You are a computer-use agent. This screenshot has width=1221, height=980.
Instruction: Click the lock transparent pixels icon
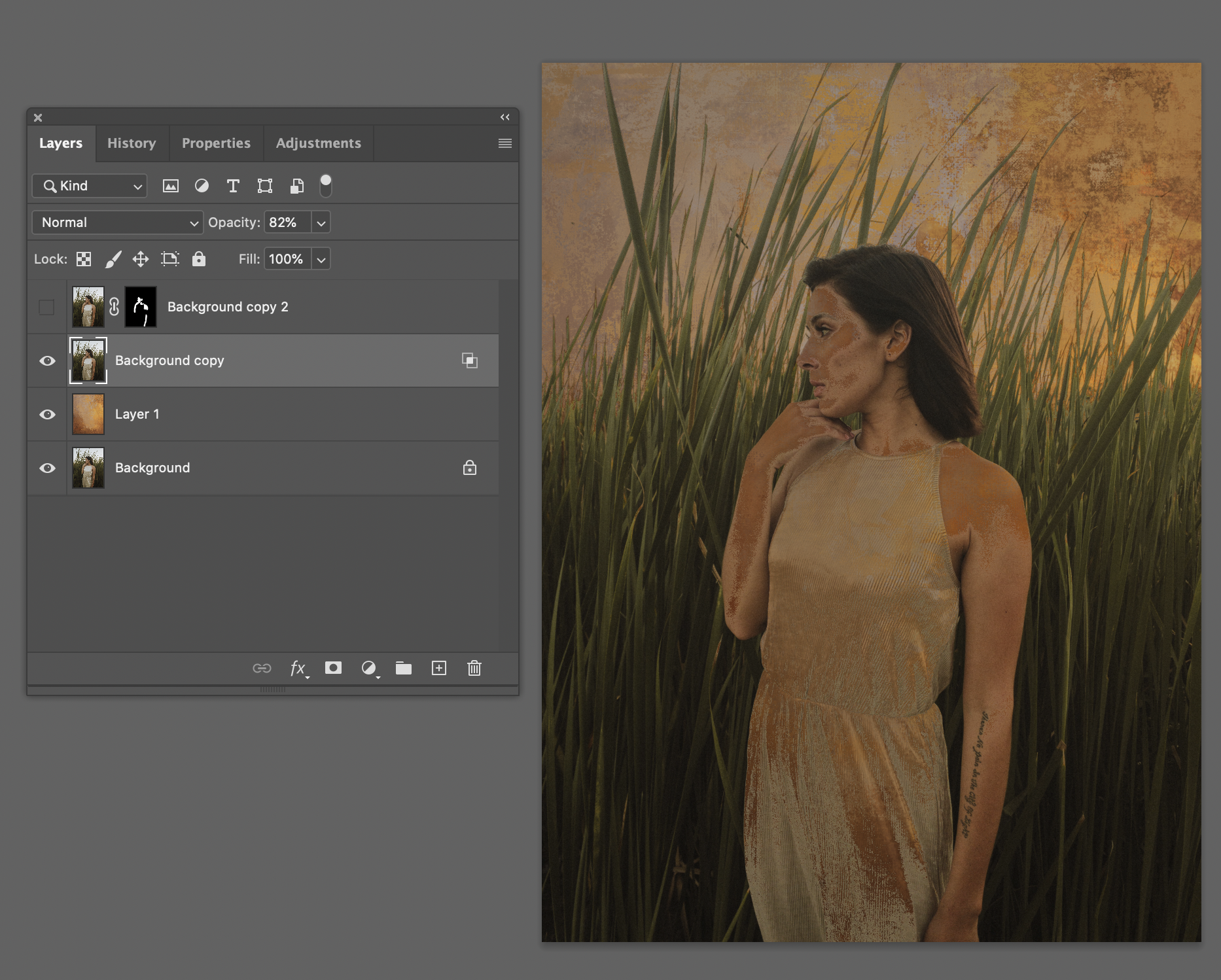84,259
